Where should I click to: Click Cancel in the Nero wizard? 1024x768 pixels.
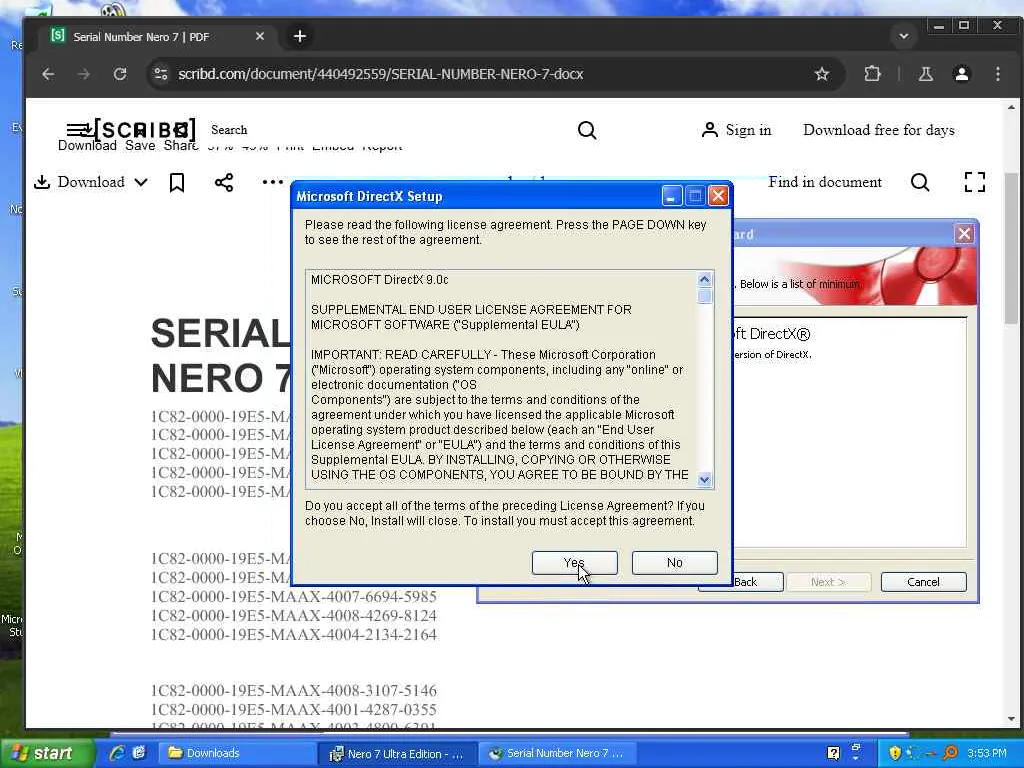[923, 582]
